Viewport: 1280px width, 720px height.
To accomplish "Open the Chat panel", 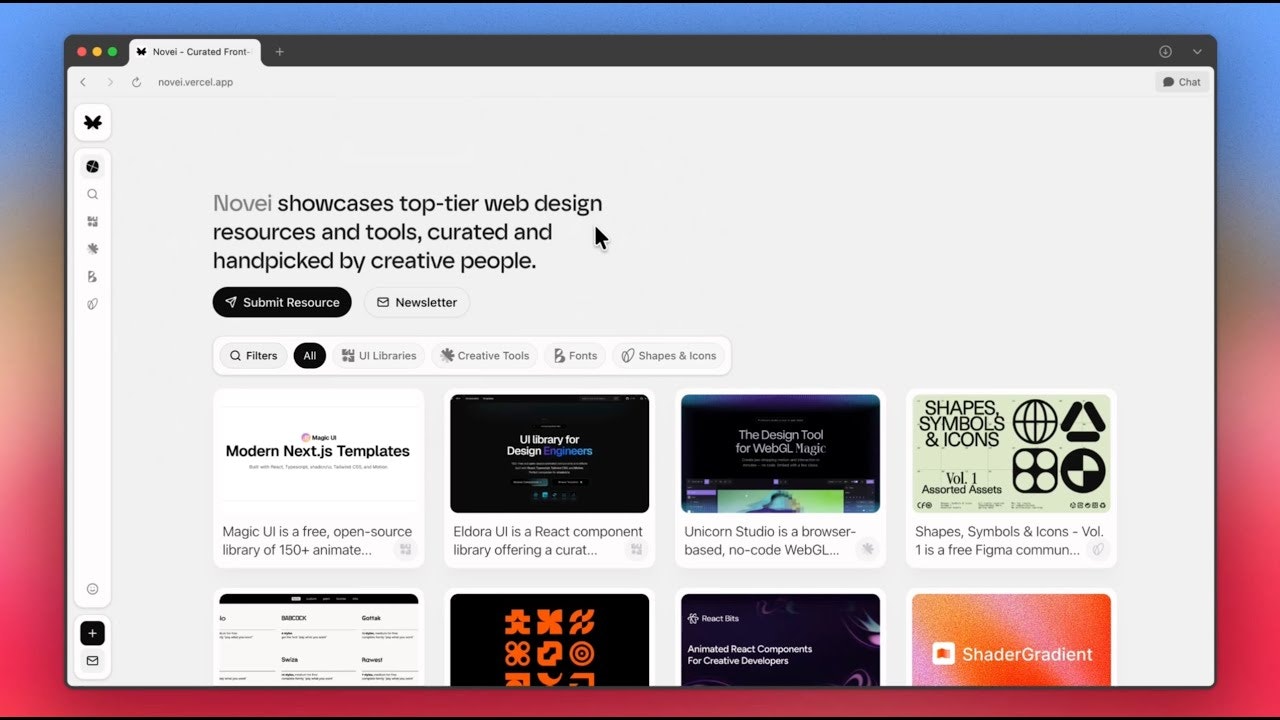I will [1182, 82].
